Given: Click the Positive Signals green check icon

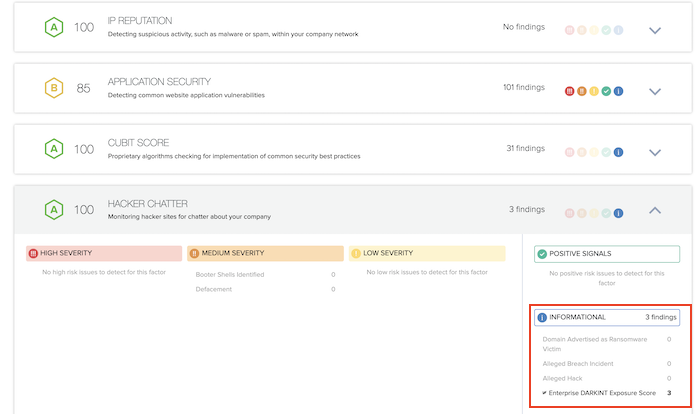Looking at the screenshot, I should click(x=542, y=254).
